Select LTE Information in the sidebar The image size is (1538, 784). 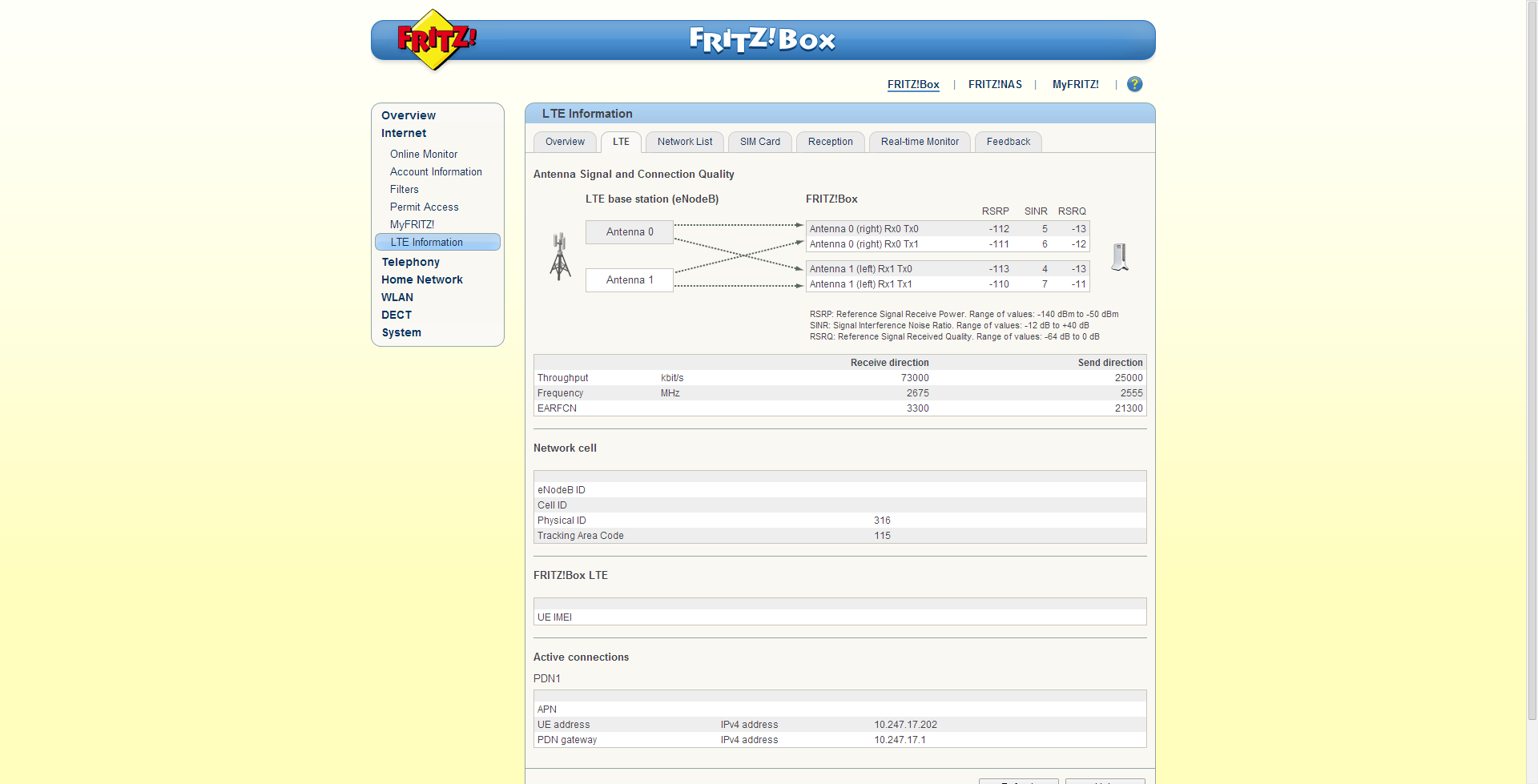coord(437,242)
